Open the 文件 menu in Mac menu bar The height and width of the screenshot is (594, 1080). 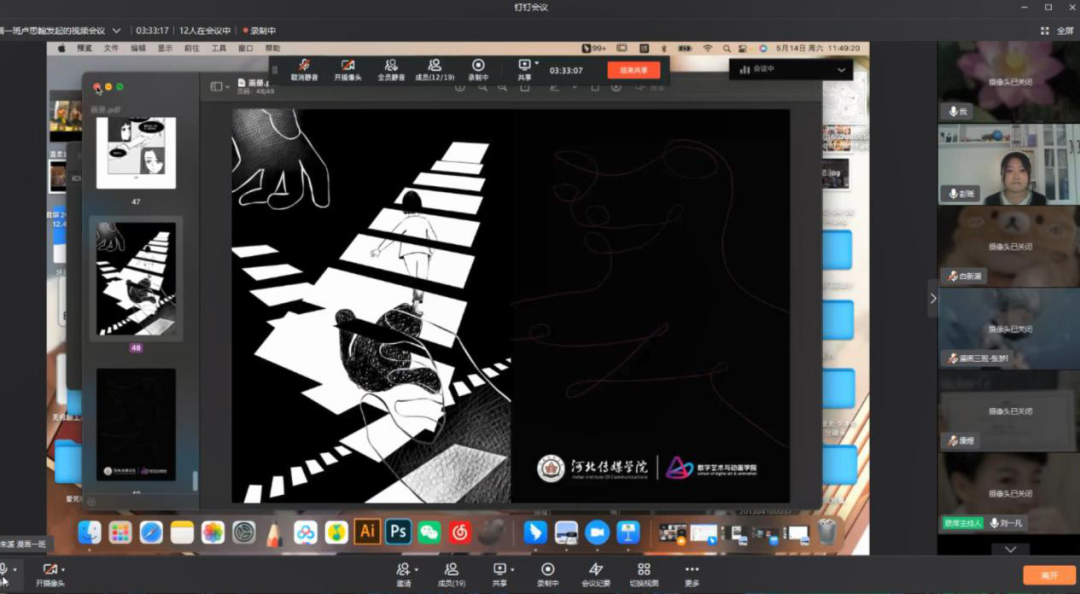click(x=112, y=48)
